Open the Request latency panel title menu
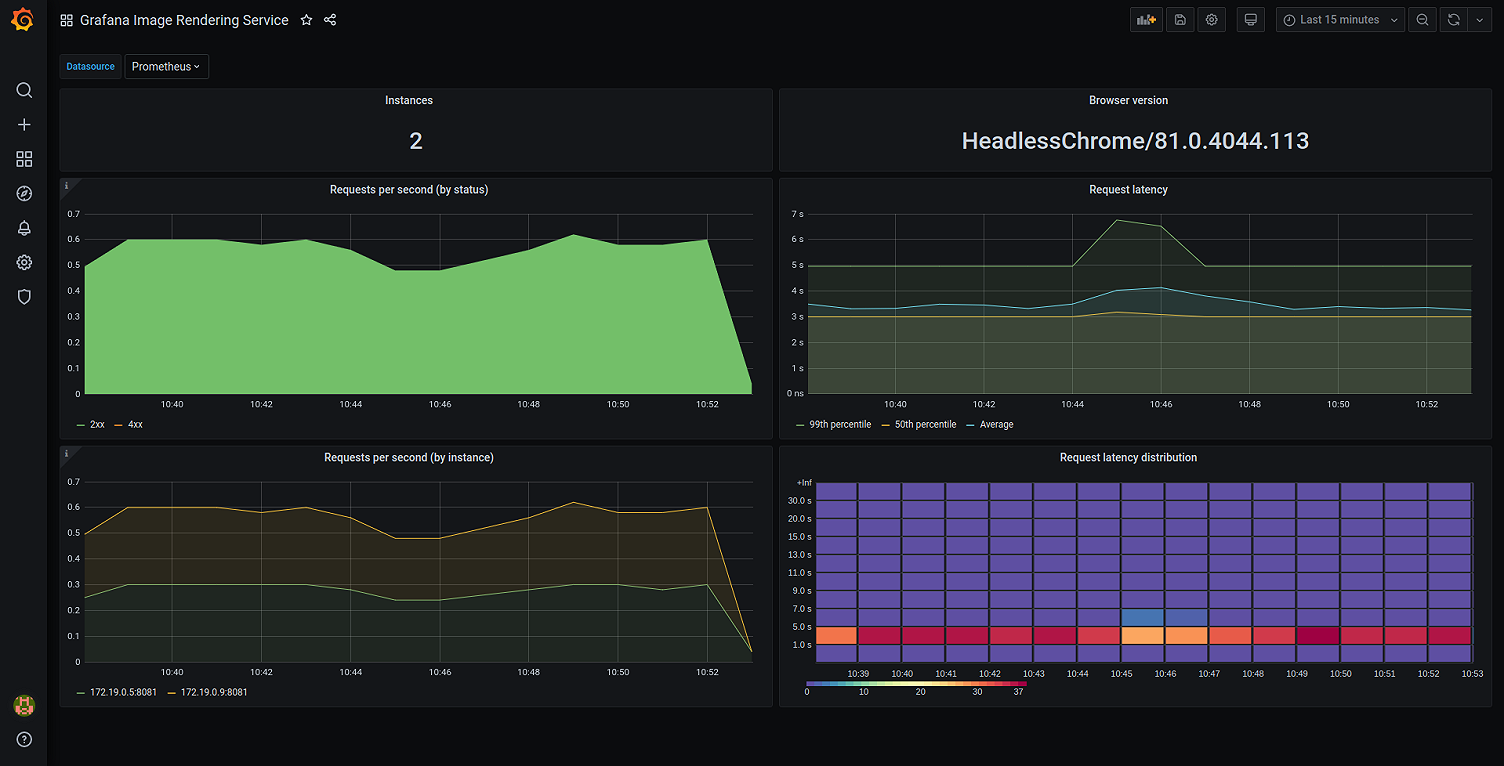This screenshot has height=766, width=1504. click(1128, 190)
